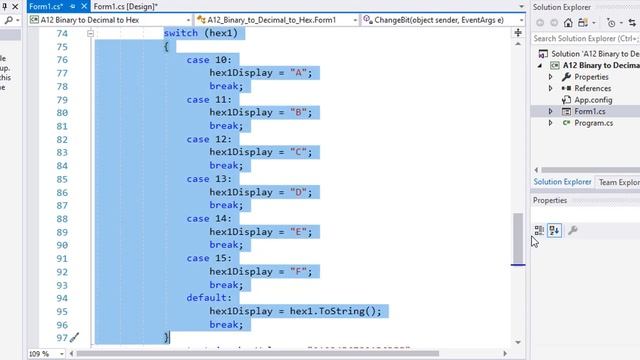Switch to the Solution Explorer bottom tab
This screenshot has width=640, height=360.
click(562, 182)
